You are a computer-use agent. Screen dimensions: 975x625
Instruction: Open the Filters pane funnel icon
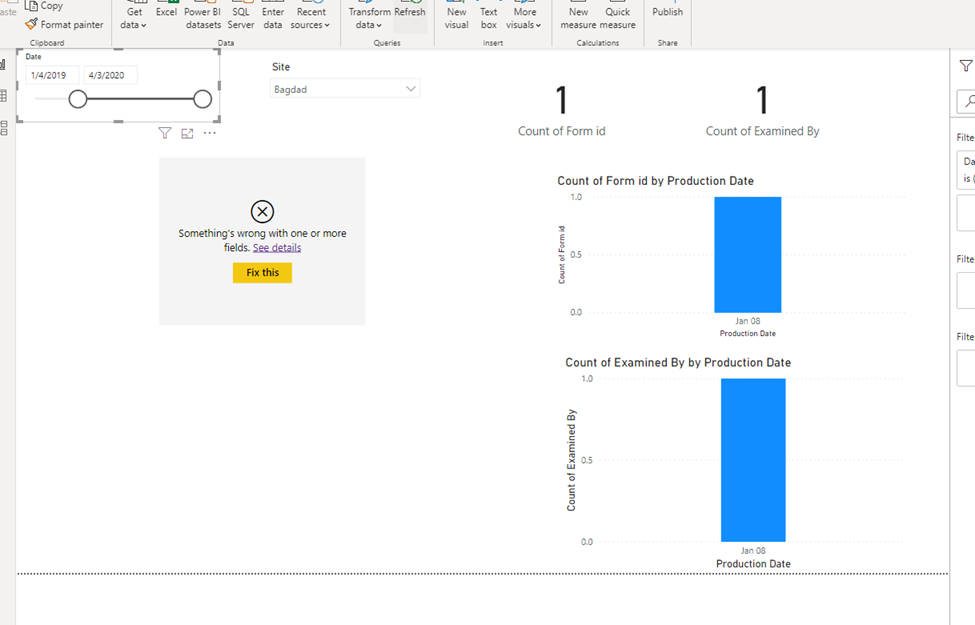[x=966, y=66]
